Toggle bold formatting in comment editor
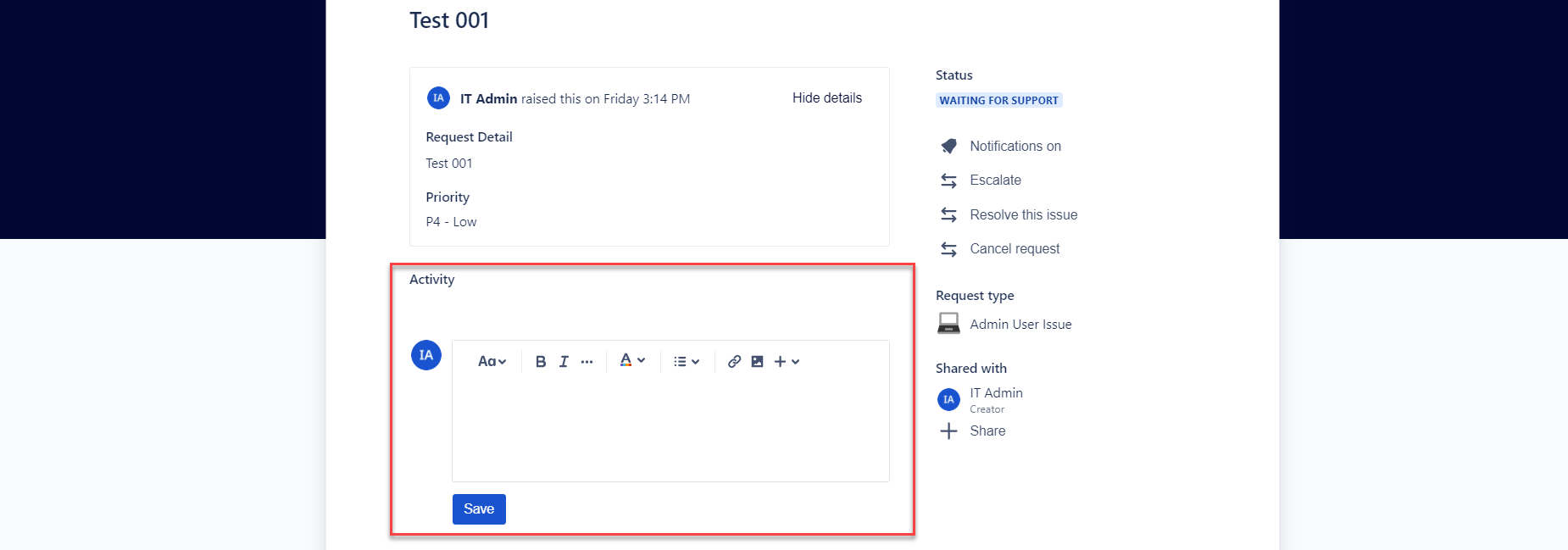The image size is (1568, 550). [541, 362]
